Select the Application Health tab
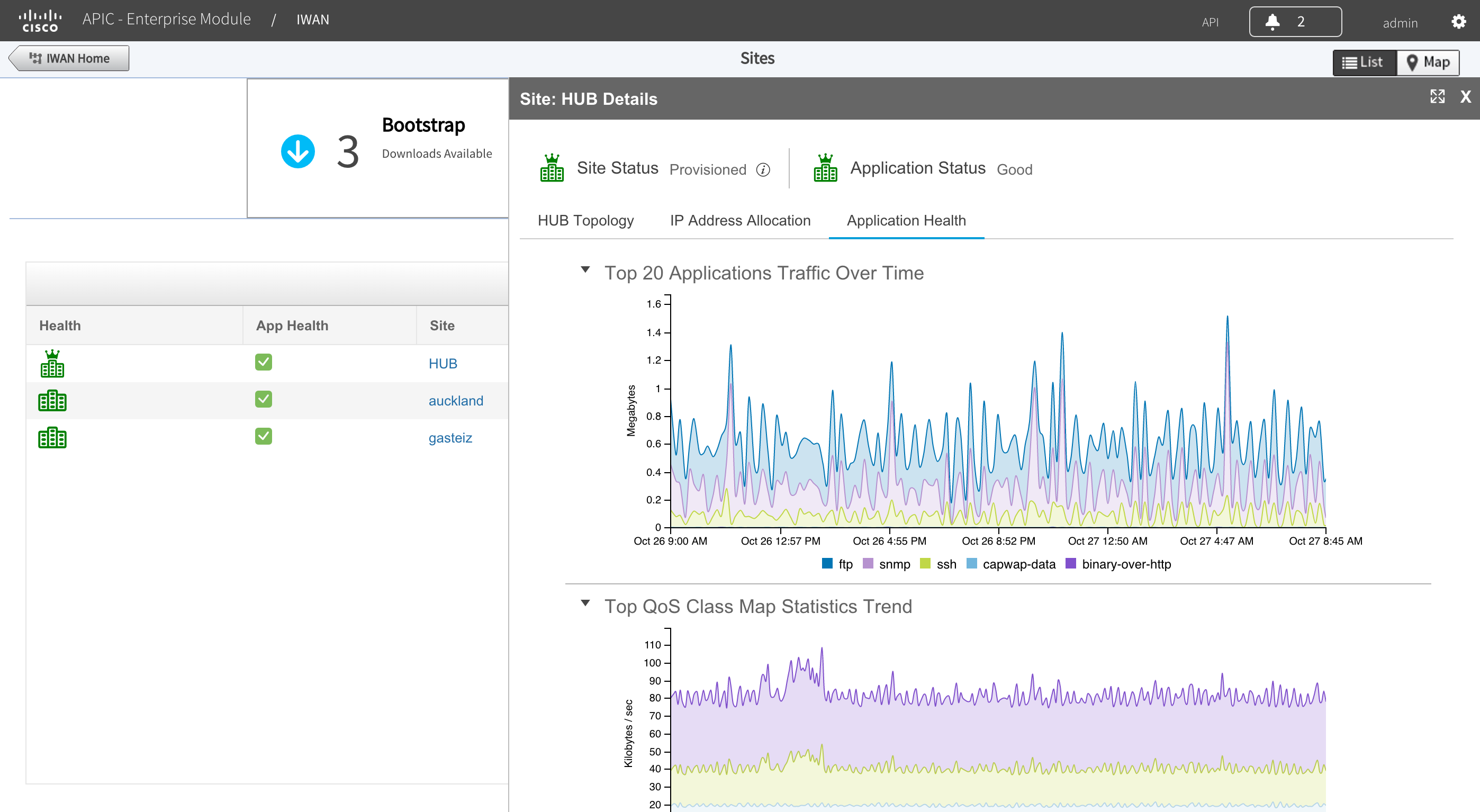Screen dimensions: 1480x812 click(x=906, y=221)
